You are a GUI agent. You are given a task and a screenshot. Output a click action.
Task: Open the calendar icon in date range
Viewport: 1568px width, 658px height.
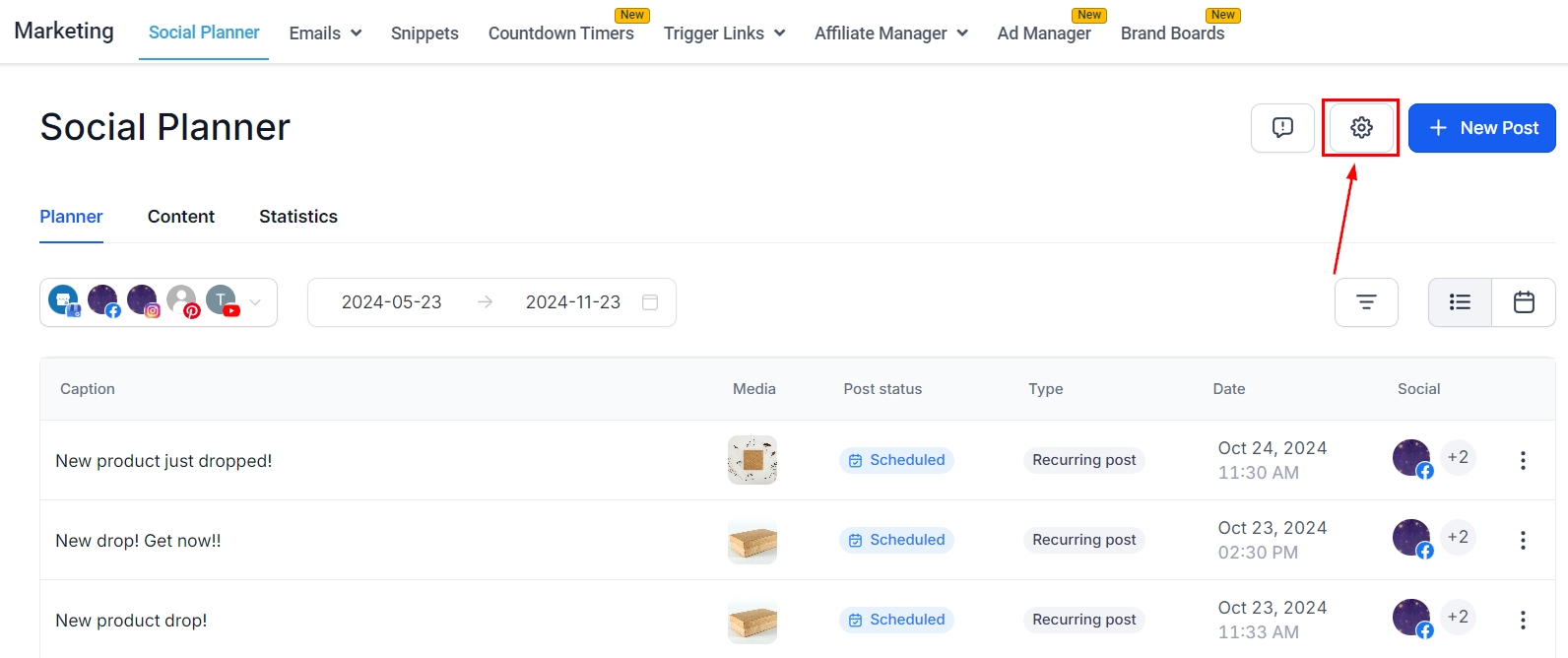650,302
